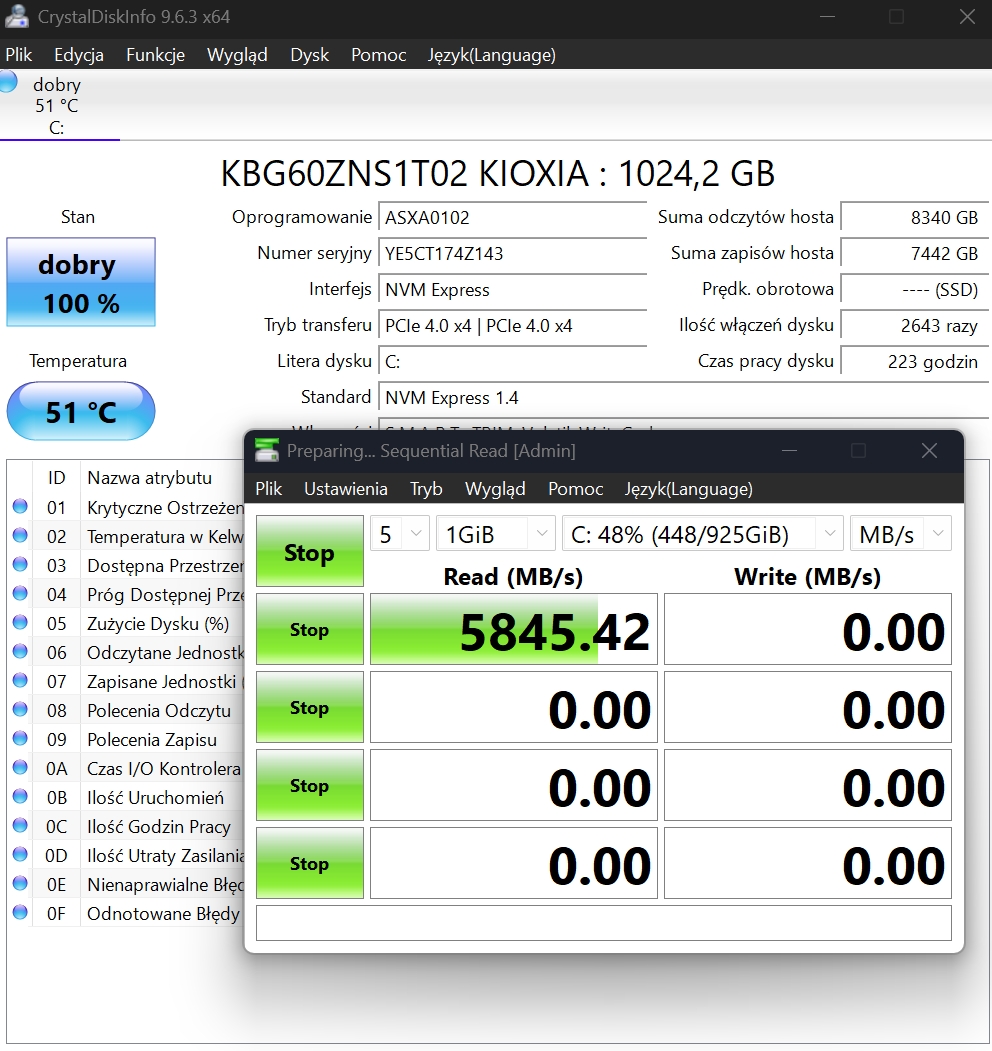Click the empty comment field below results
992x1051 pixels.
point(603,923)
